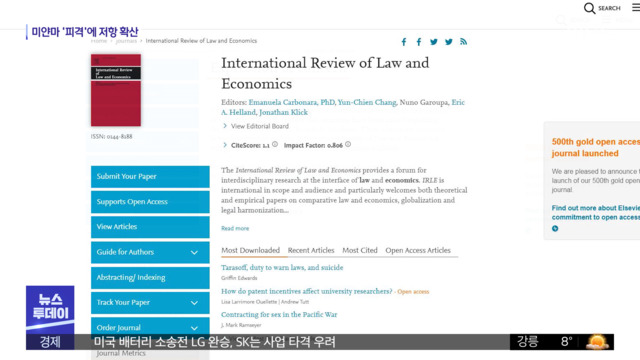The height and width of the screenshot is (360, 640).
Task: Switch to Open Access Articles tab
Action: pos(418,250)
